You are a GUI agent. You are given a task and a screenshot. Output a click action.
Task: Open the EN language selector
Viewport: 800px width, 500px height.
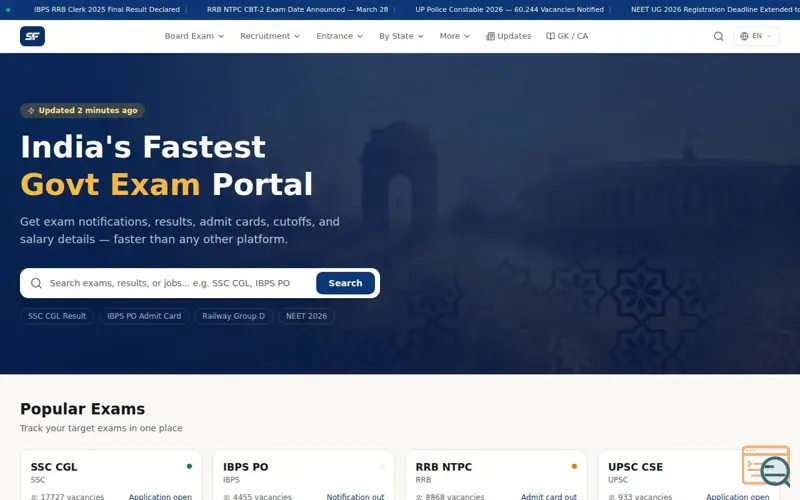coord(756,36)
